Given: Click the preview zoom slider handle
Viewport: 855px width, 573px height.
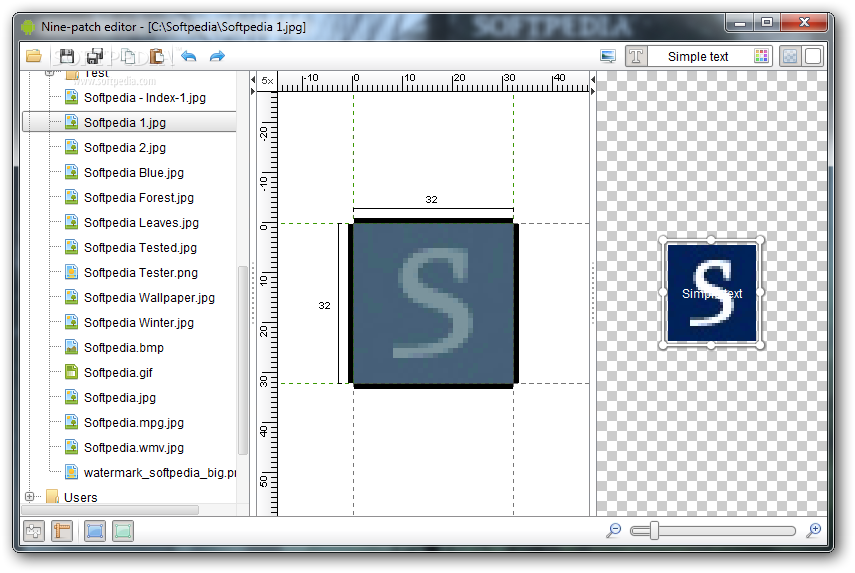Looking at the screenshot, I should coord(654,530).
